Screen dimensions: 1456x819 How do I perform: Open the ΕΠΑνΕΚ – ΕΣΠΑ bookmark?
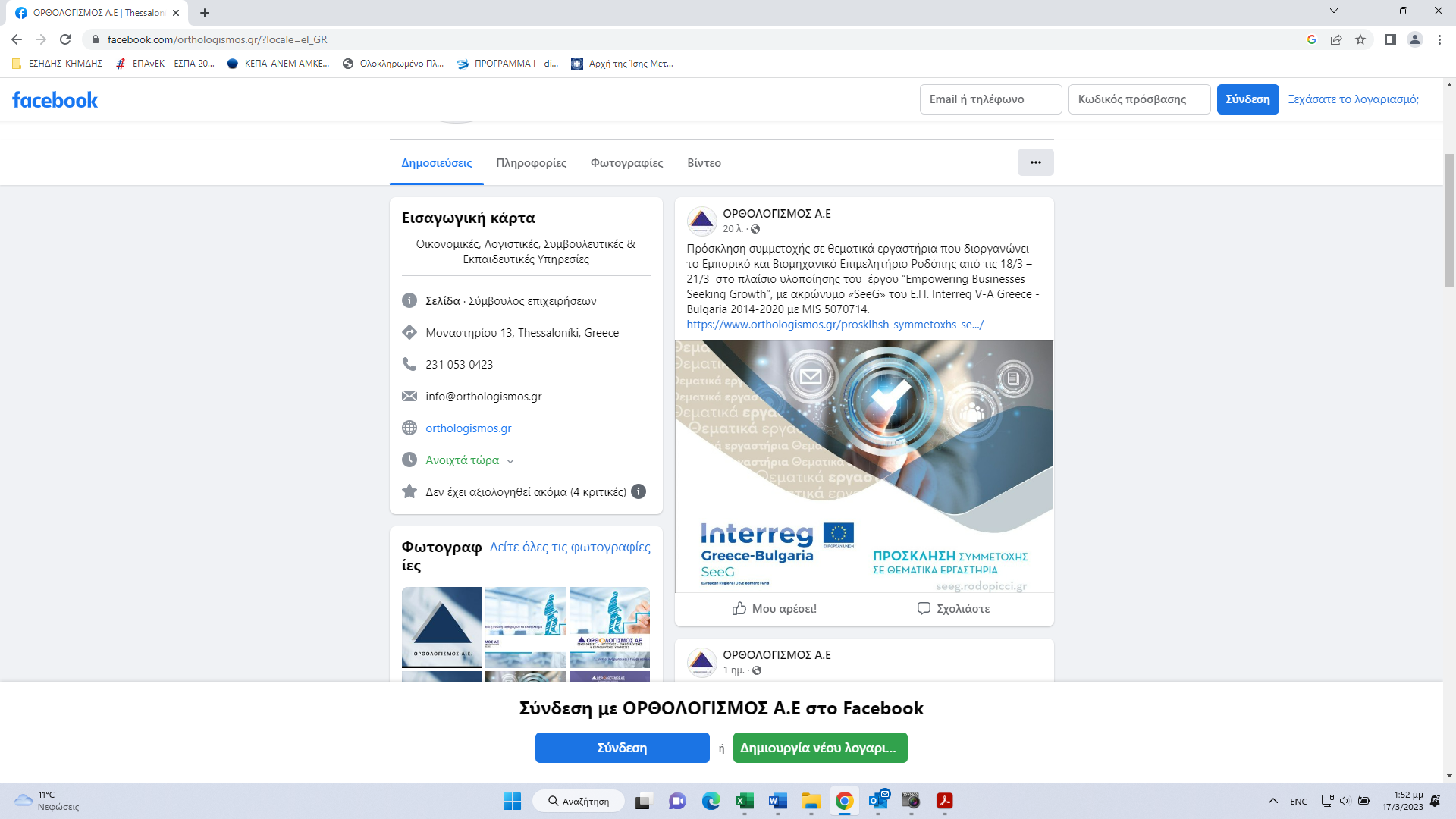(x=165, y=64)
